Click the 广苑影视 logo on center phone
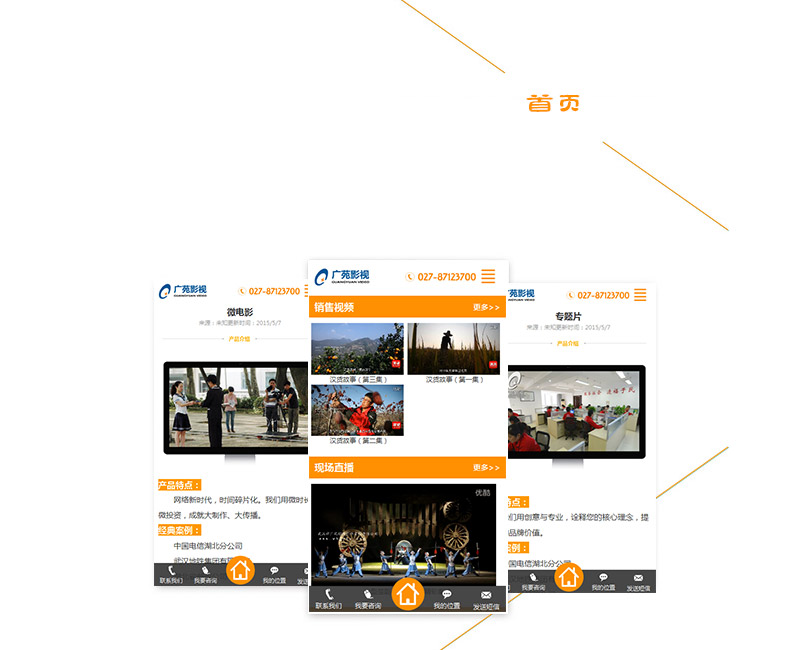The height and width of the screenshot is (650, 800). pos(342,277)
